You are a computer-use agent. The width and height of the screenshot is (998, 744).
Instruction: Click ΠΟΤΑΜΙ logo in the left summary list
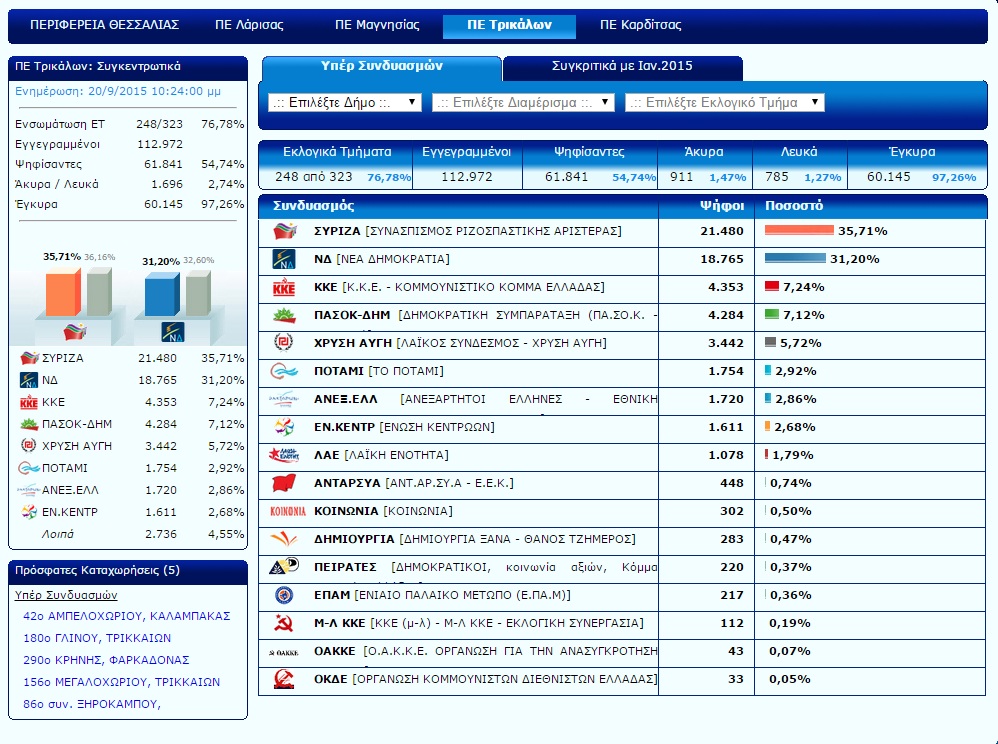29,468
